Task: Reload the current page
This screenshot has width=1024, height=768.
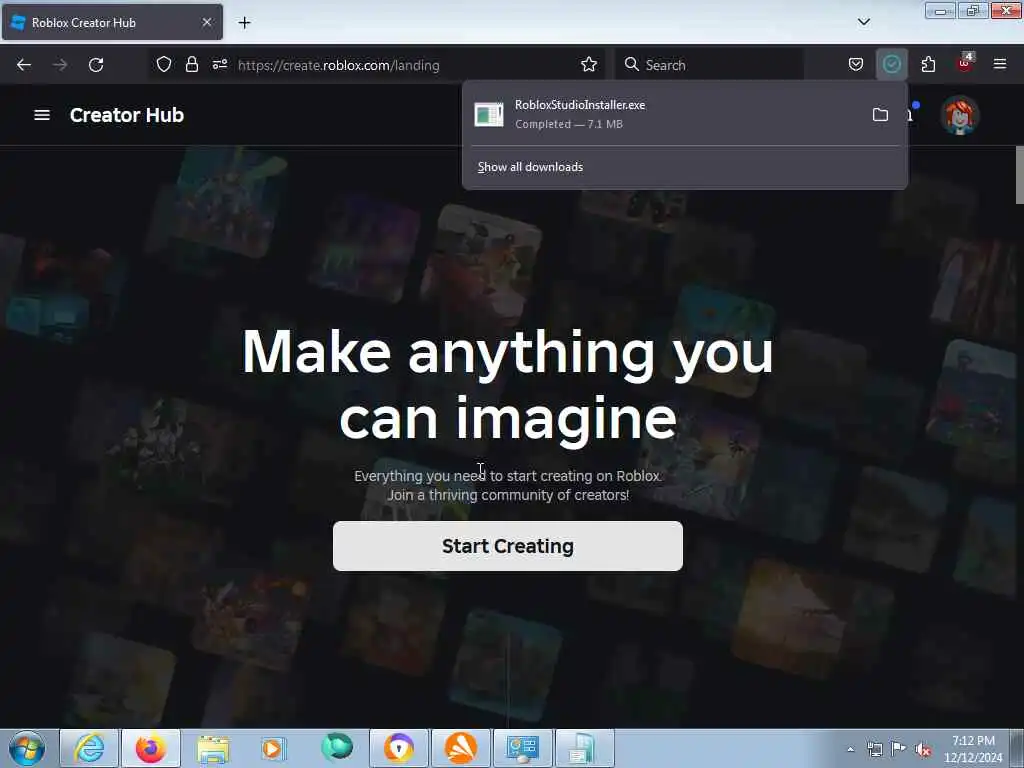Action: tap(96, 65)
